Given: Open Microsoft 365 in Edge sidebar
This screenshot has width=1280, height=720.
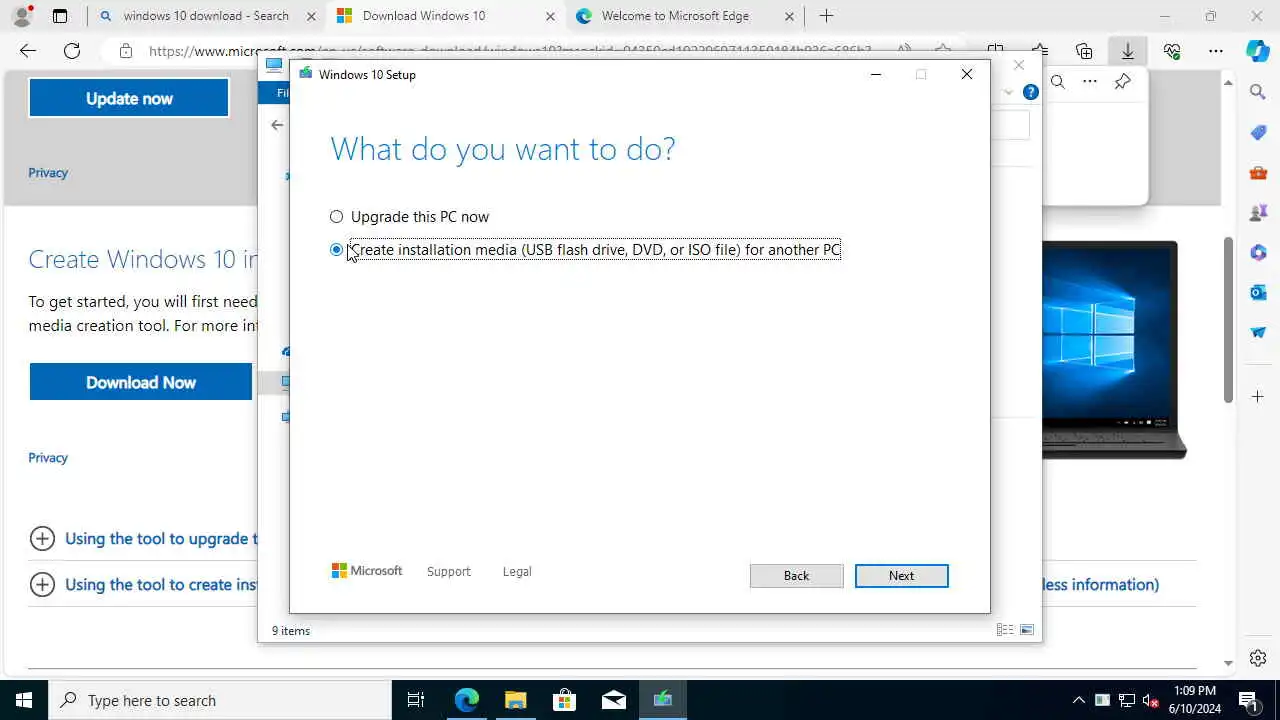Looking at the screenshot, I should (x=1258, y=253).
